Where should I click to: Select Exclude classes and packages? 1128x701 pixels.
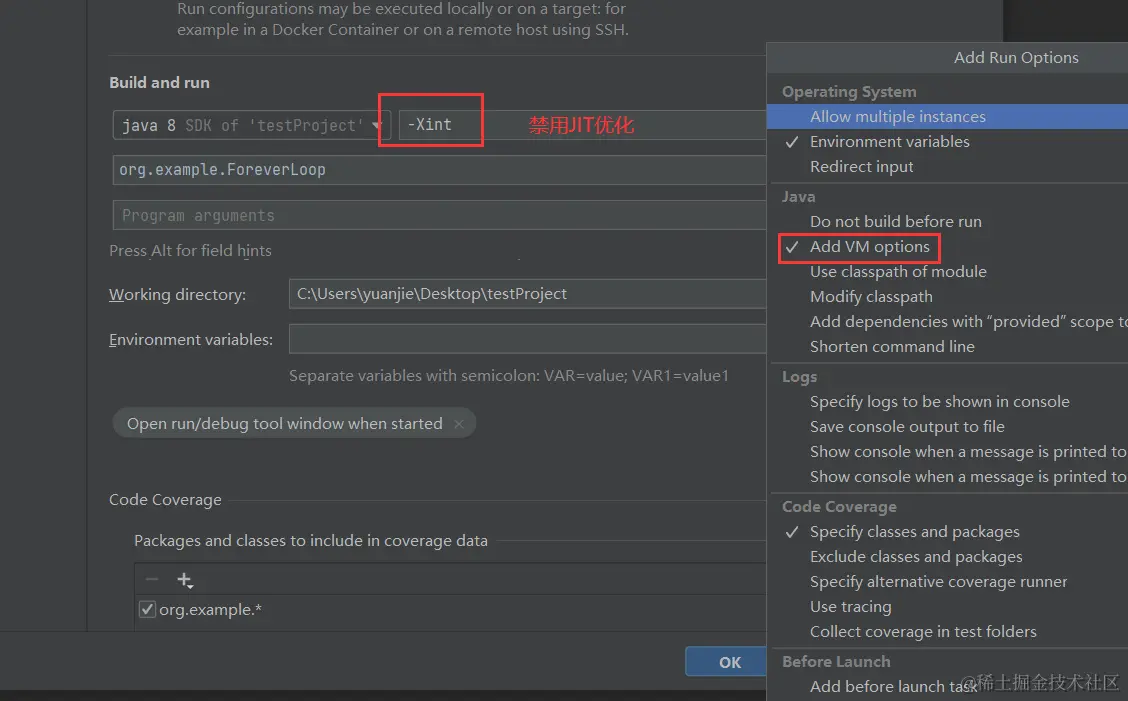[x=947, y=557]
